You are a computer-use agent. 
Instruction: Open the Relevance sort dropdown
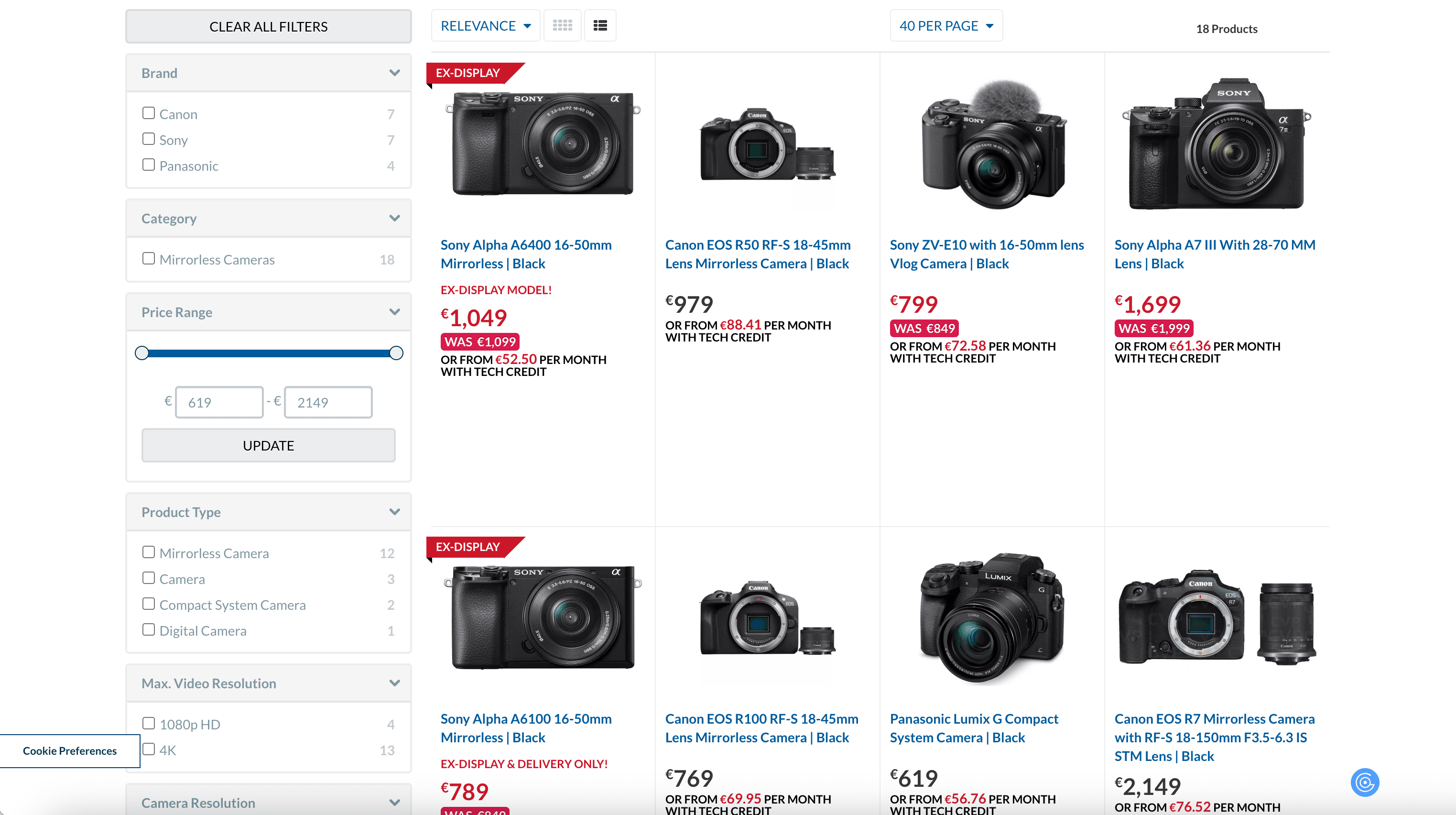point(486,25)
